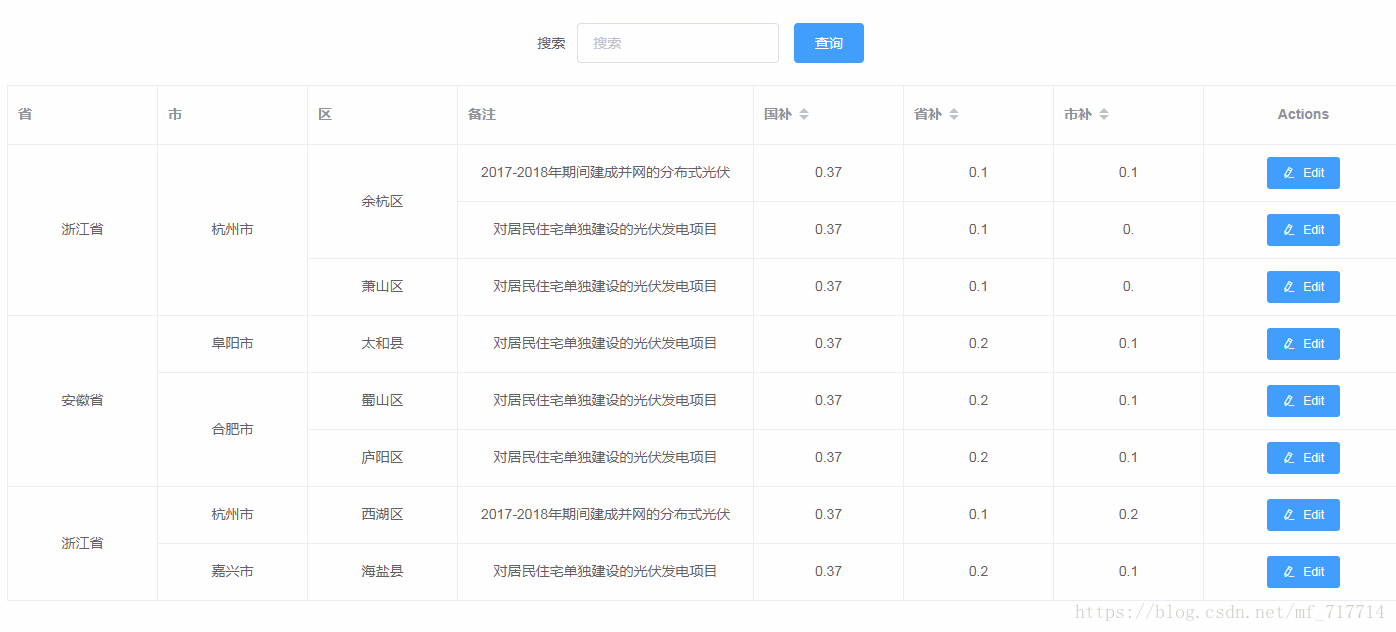Select the Actions column header
The height and width of the screenshot is (632, 1396).
coord(1302,114)
